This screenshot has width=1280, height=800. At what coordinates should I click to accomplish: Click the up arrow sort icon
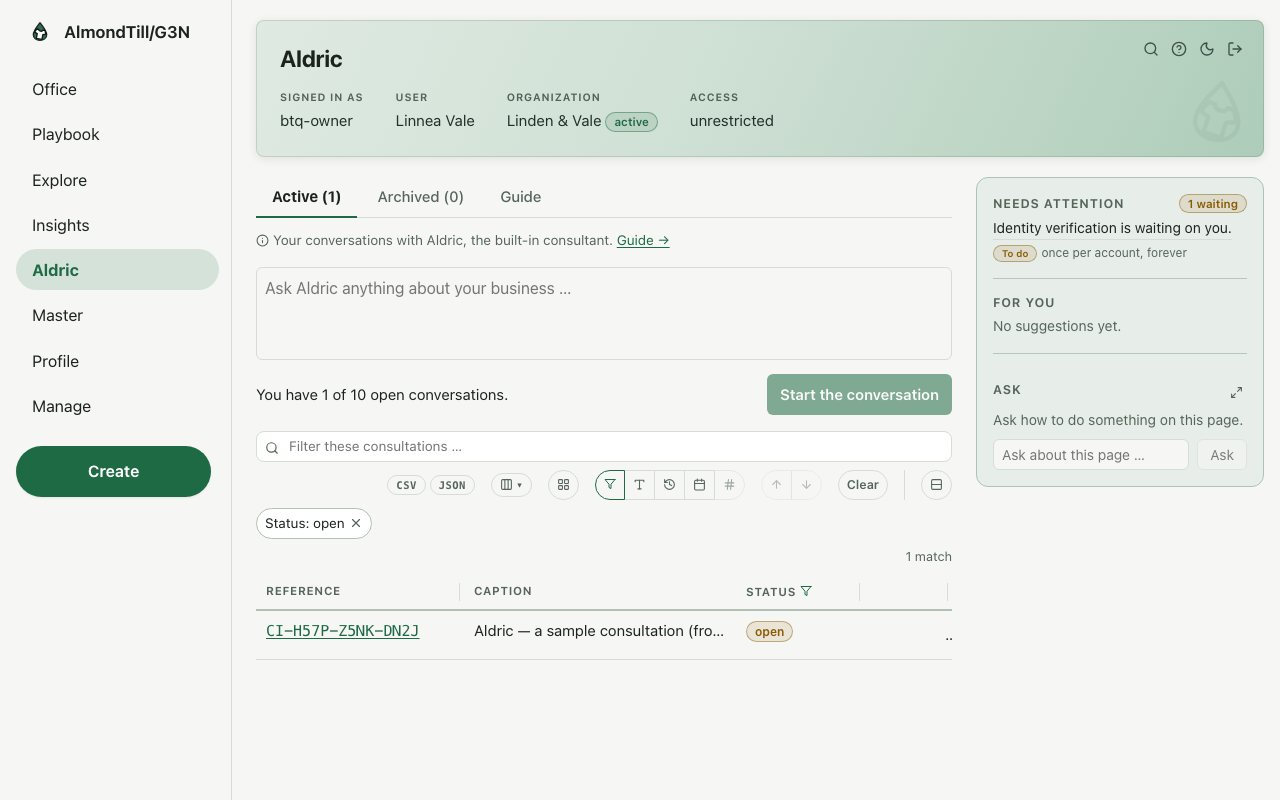[776, 485]
